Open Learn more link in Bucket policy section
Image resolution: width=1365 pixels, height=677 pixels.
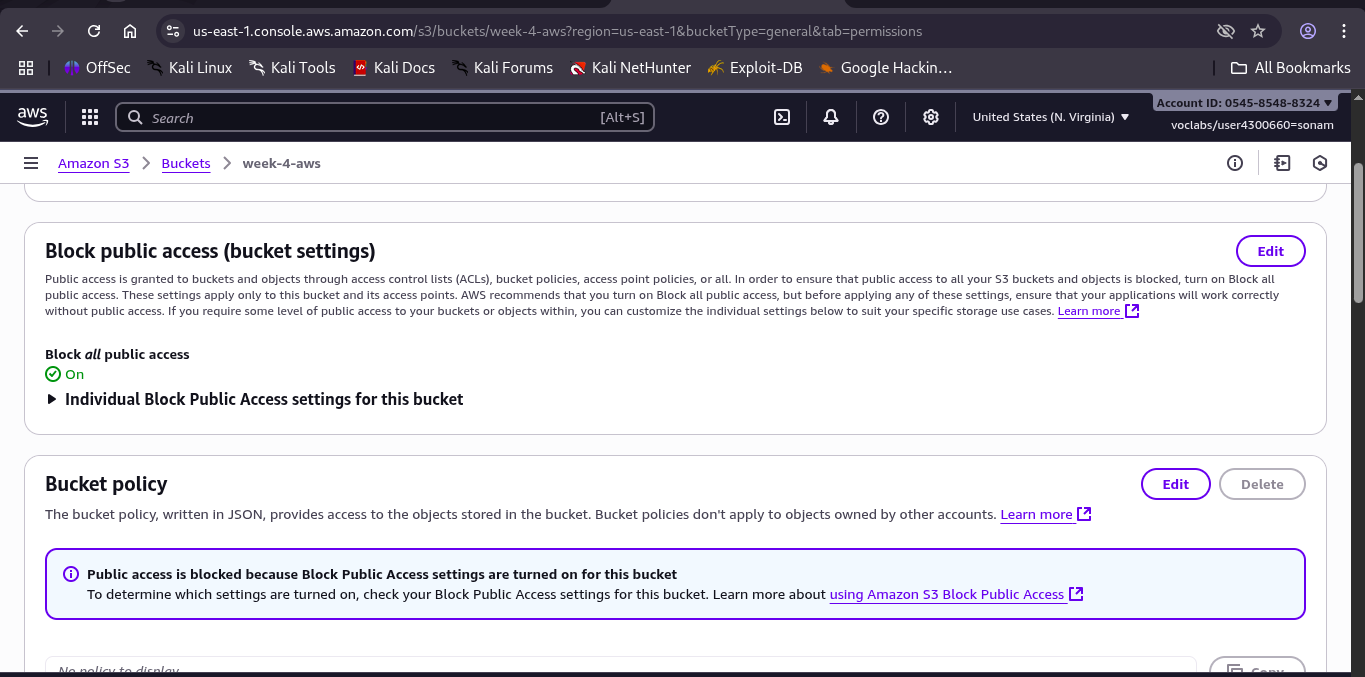[1045, 514]
